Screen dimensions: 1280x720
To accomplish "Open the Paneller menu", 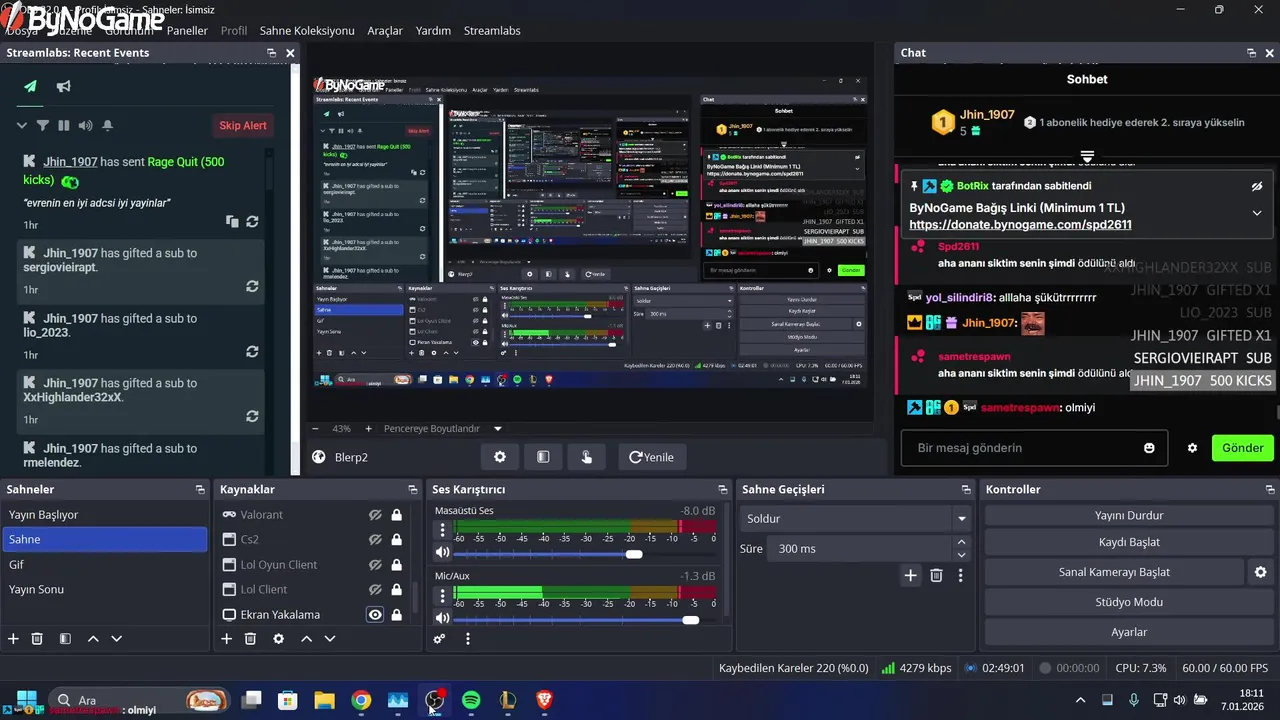I will 187,31.
